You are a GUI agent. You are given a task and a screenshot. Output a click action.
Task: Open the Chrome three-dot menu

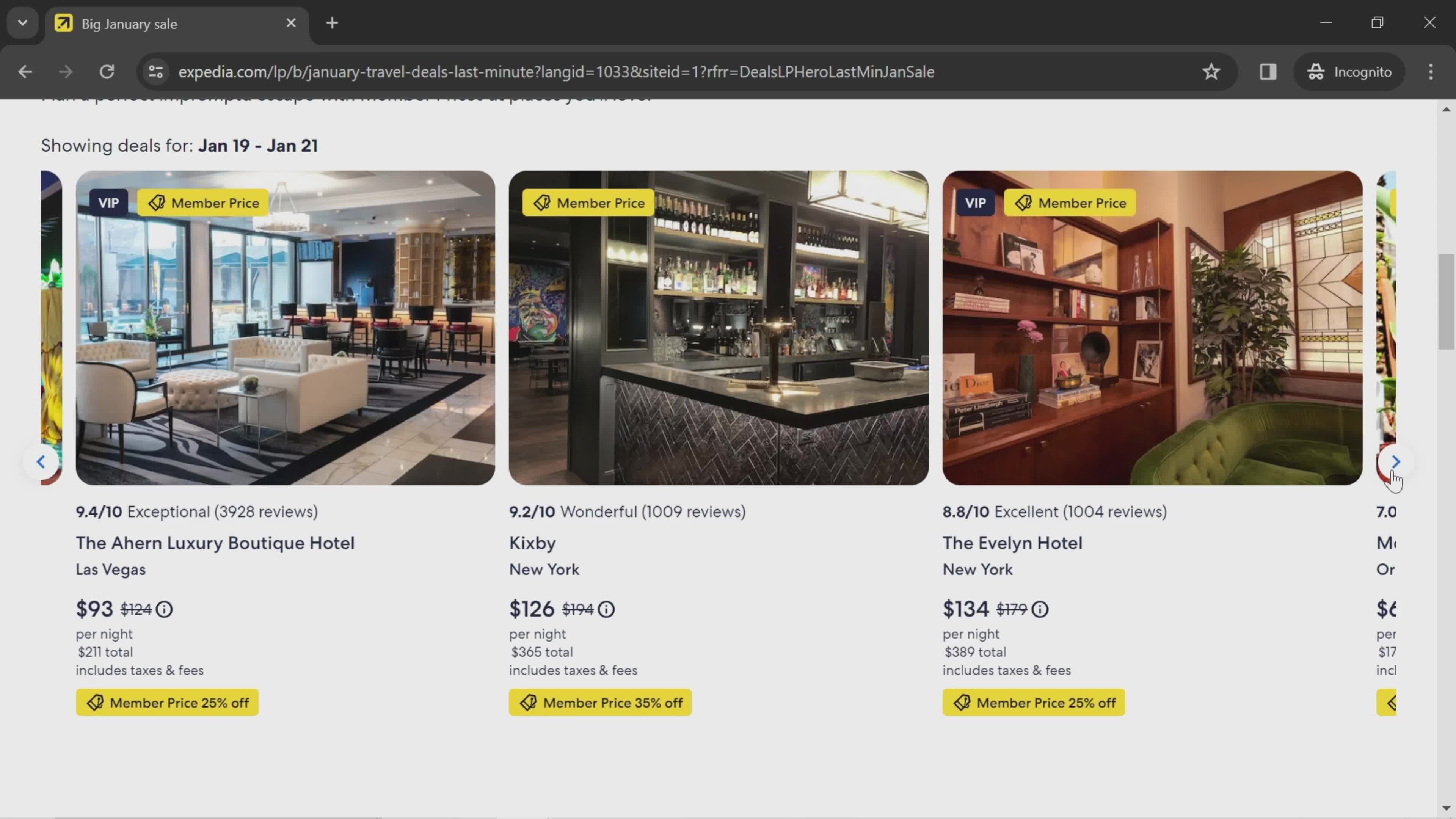point(1431,72)
